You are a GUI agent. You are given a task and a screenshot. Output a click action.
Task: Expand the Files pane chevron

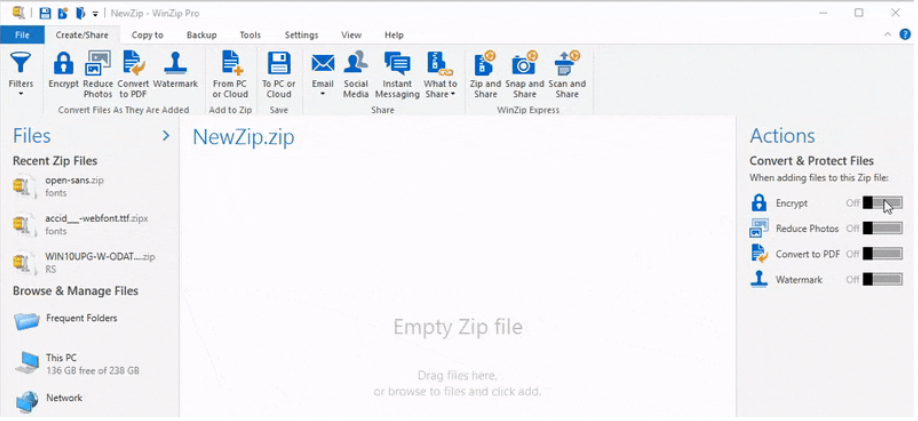166,136
